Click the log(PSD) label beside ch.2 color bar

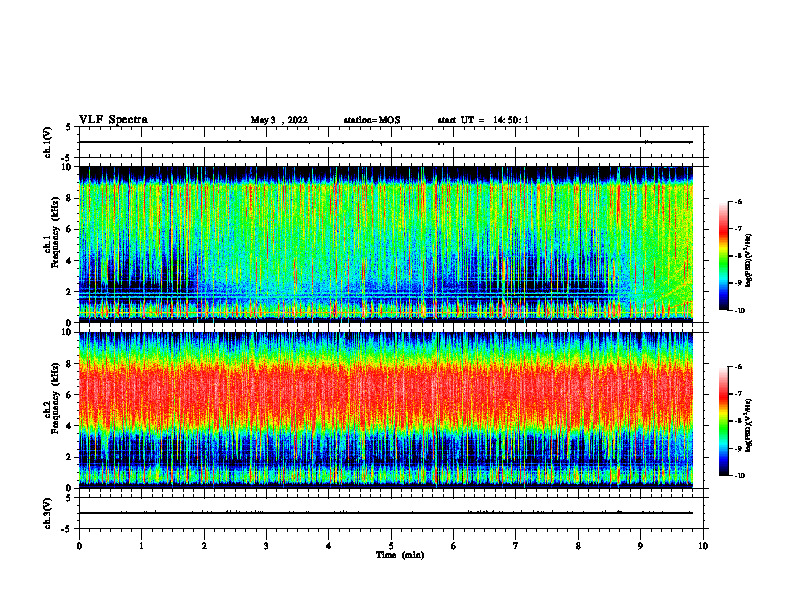[749, 425]
